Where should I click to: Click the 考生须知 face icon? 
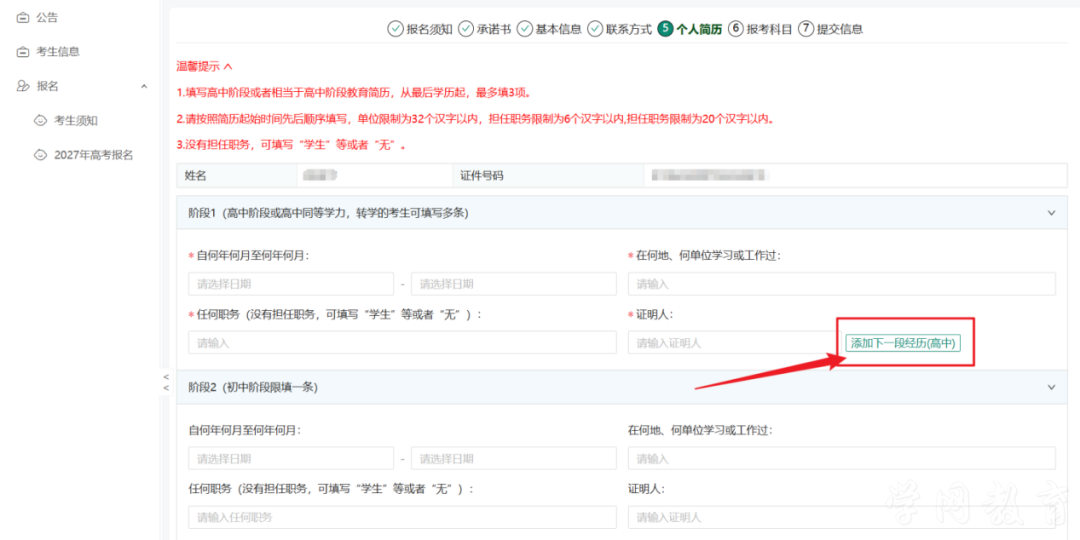pos(41,121)
